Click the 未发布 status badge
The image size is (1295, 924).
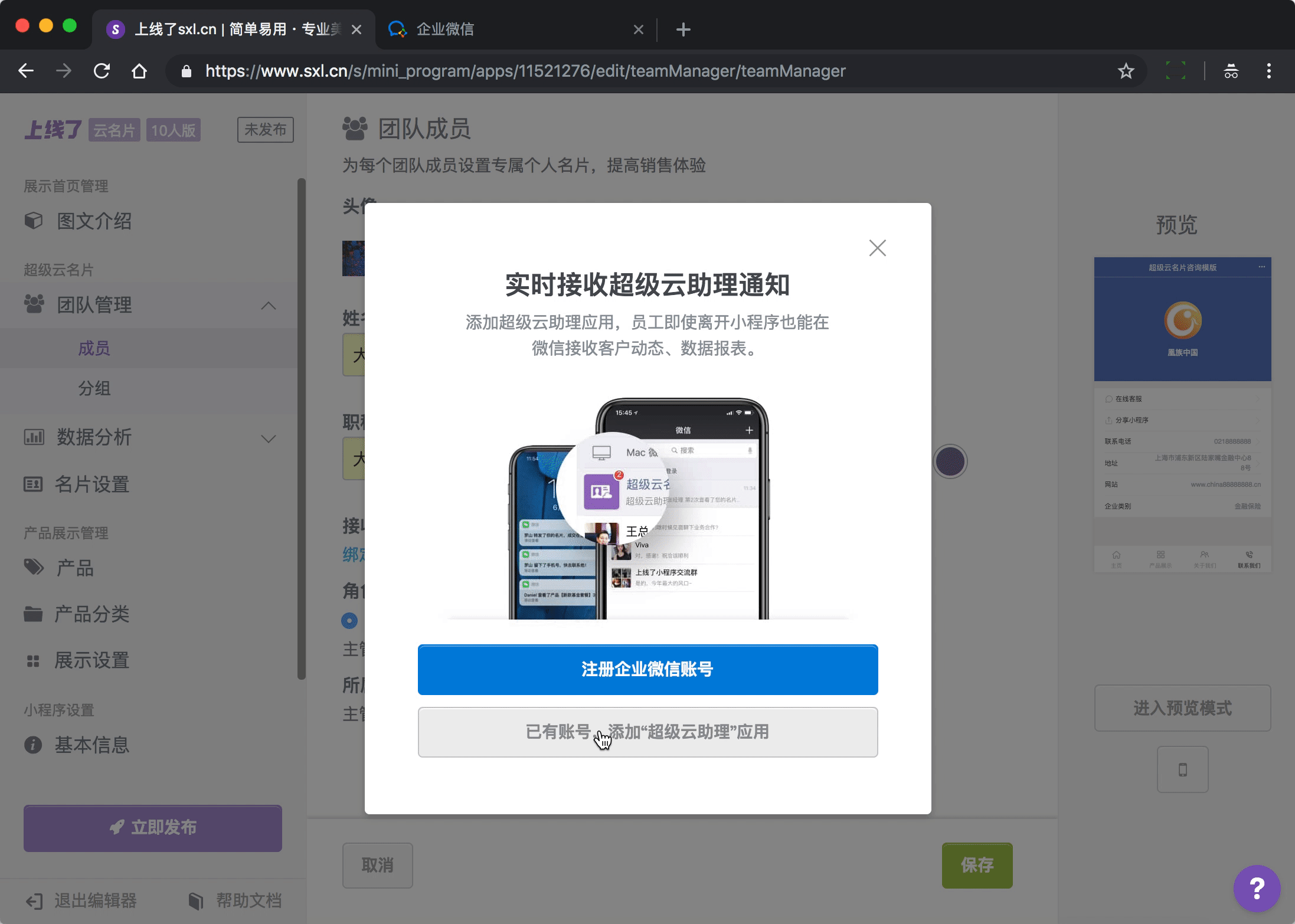coord(265,130)
